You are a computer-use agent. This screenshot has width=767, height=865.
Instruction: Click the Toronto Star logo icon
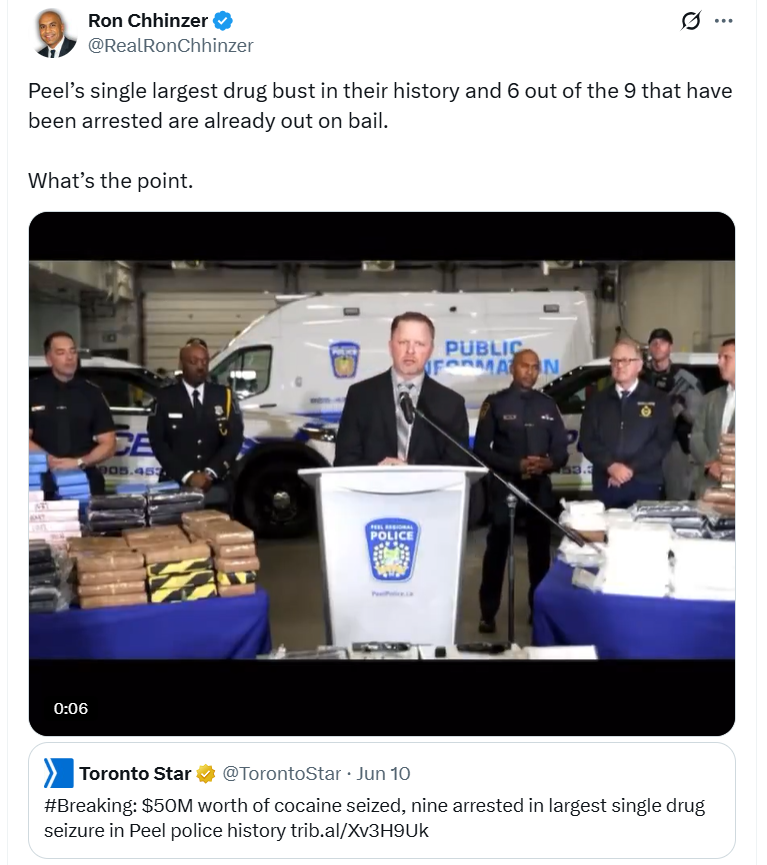pyautogui.click(x=58, y=773)
